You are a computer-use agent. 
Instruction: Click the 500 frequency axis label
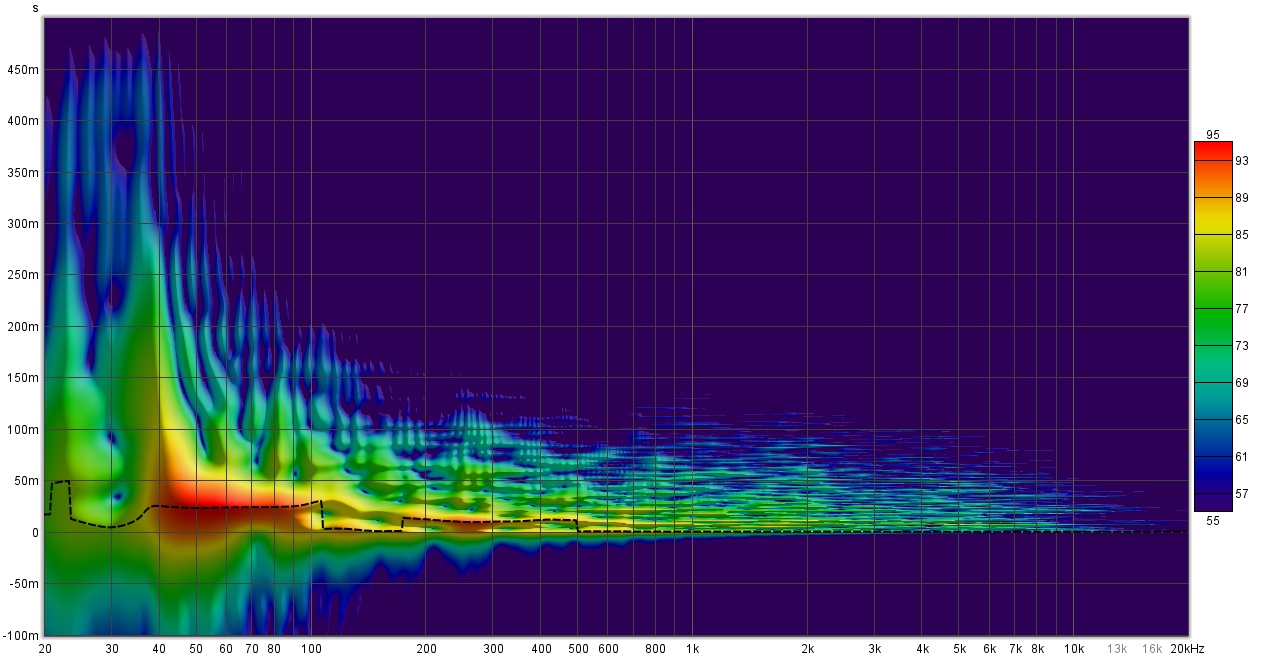[578, 649]
